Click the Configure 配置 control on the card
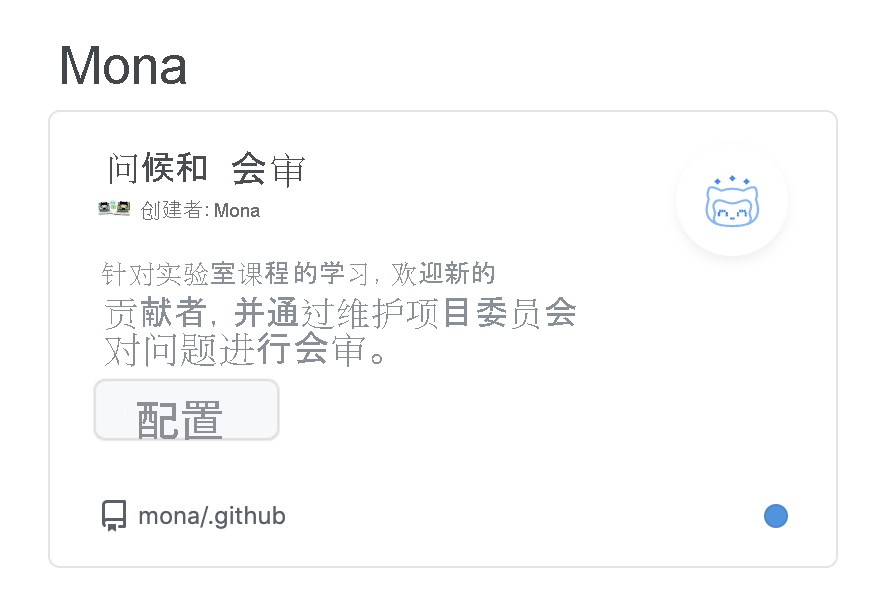The width and height of the screenshot is (884, 614). (186, 409)
